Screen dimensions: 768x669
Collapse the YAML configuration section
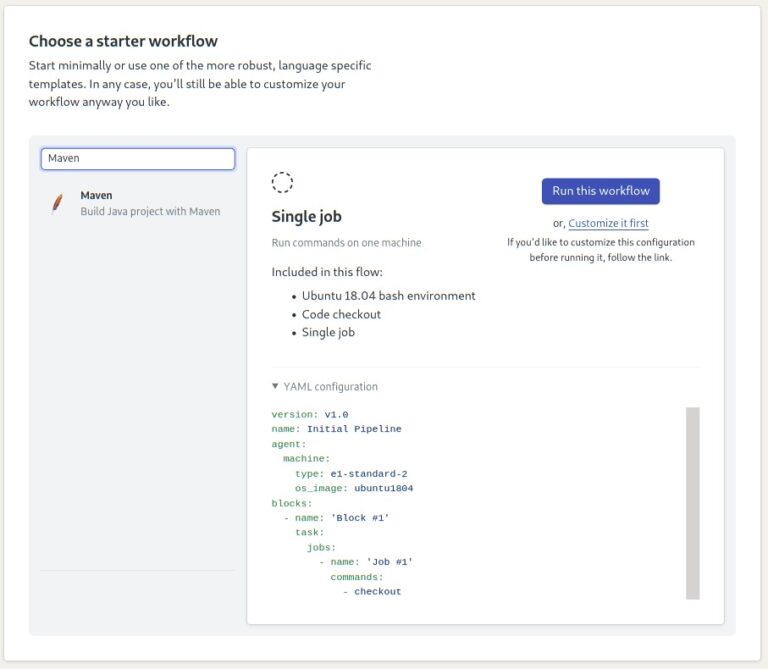click(x=324, y=386)
